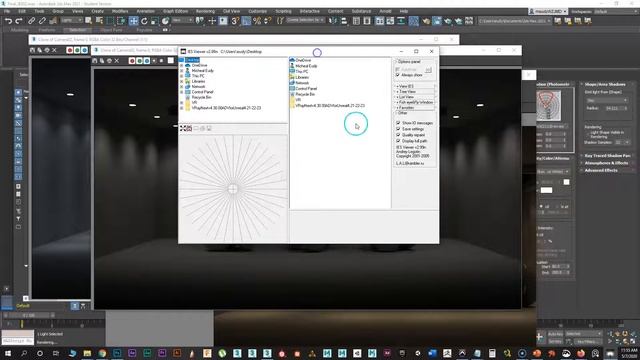Open the File Explorer taskbar icon

(87, 353)
